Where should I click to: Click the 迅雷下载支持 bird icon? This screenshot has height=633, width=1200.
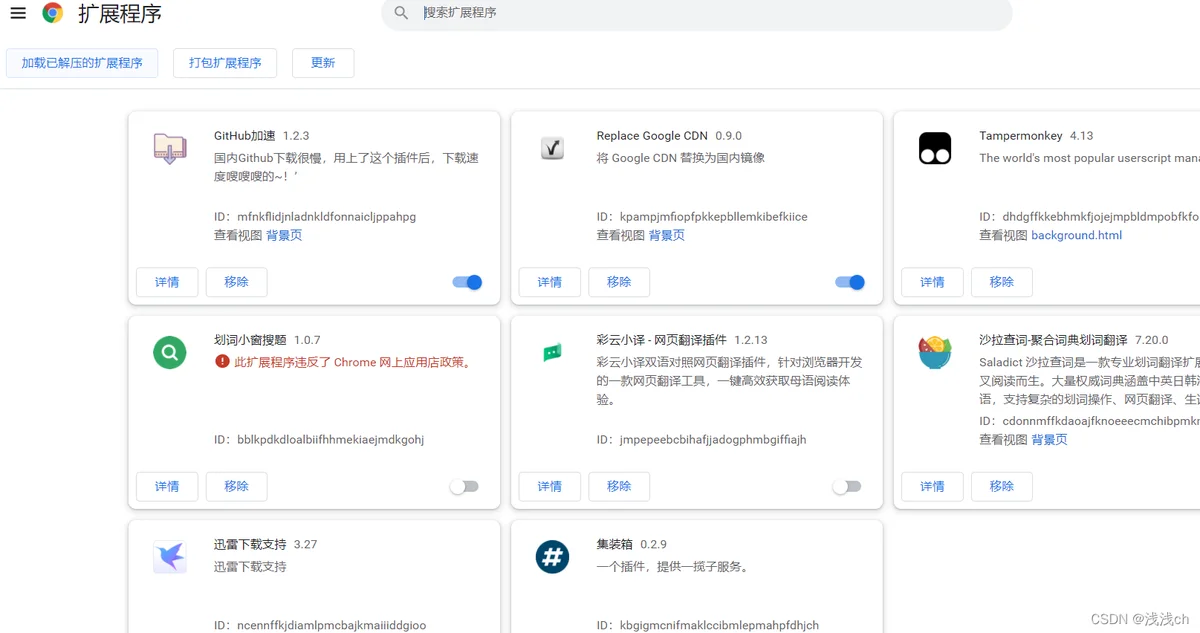tap(169, 557)
